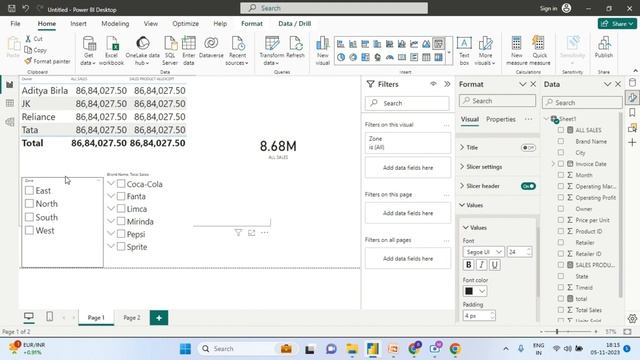The image size is (640, 360).
Task: Toggle the Slicer header switch
Action: coord(528,186)
